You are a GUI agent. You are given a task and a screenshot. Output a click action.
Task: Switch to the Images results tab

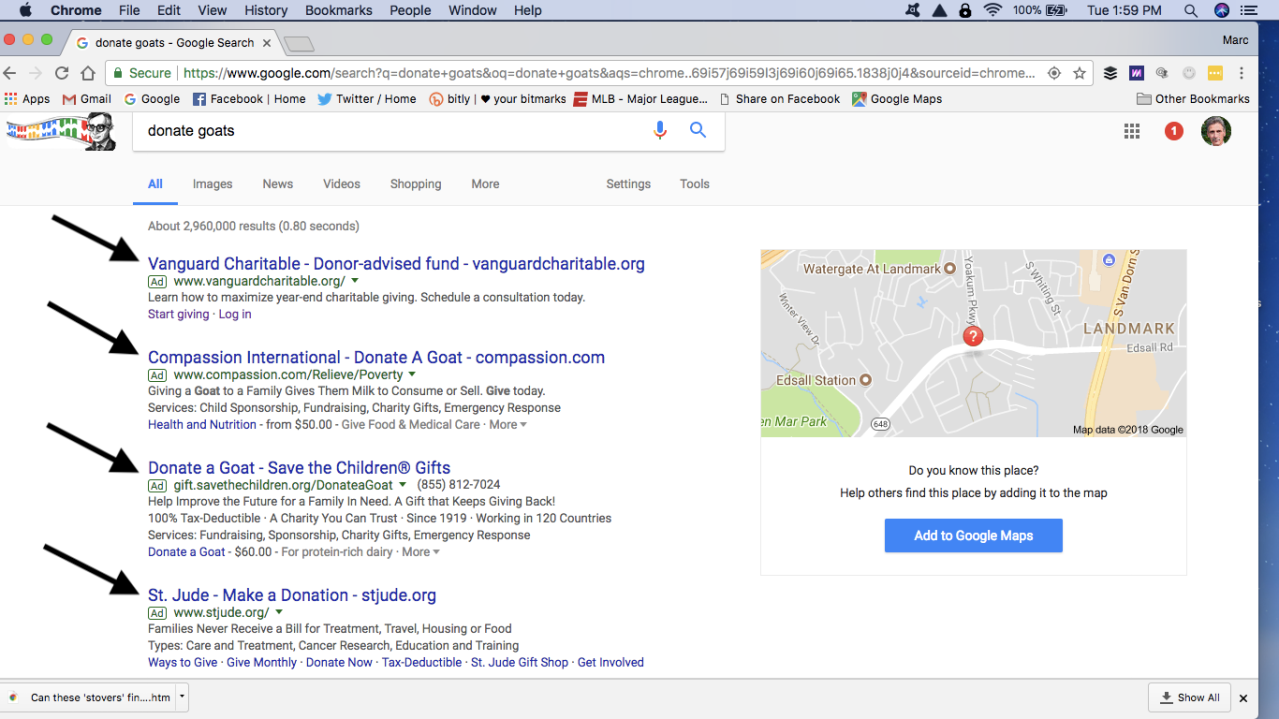pos(212,184)
